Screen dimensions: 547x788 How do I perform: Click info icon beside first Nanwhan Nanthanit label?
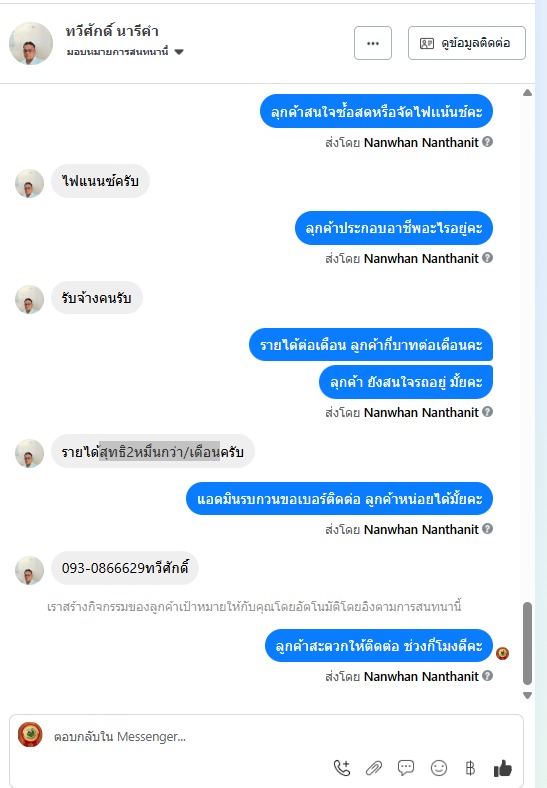[487, 142]
